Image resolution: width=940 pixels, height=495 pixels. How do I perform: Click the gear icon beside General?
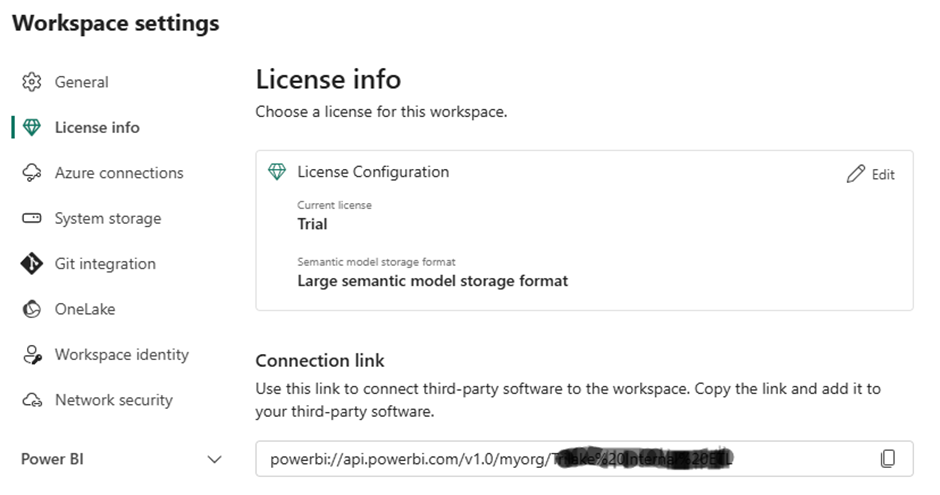point(32,82)
